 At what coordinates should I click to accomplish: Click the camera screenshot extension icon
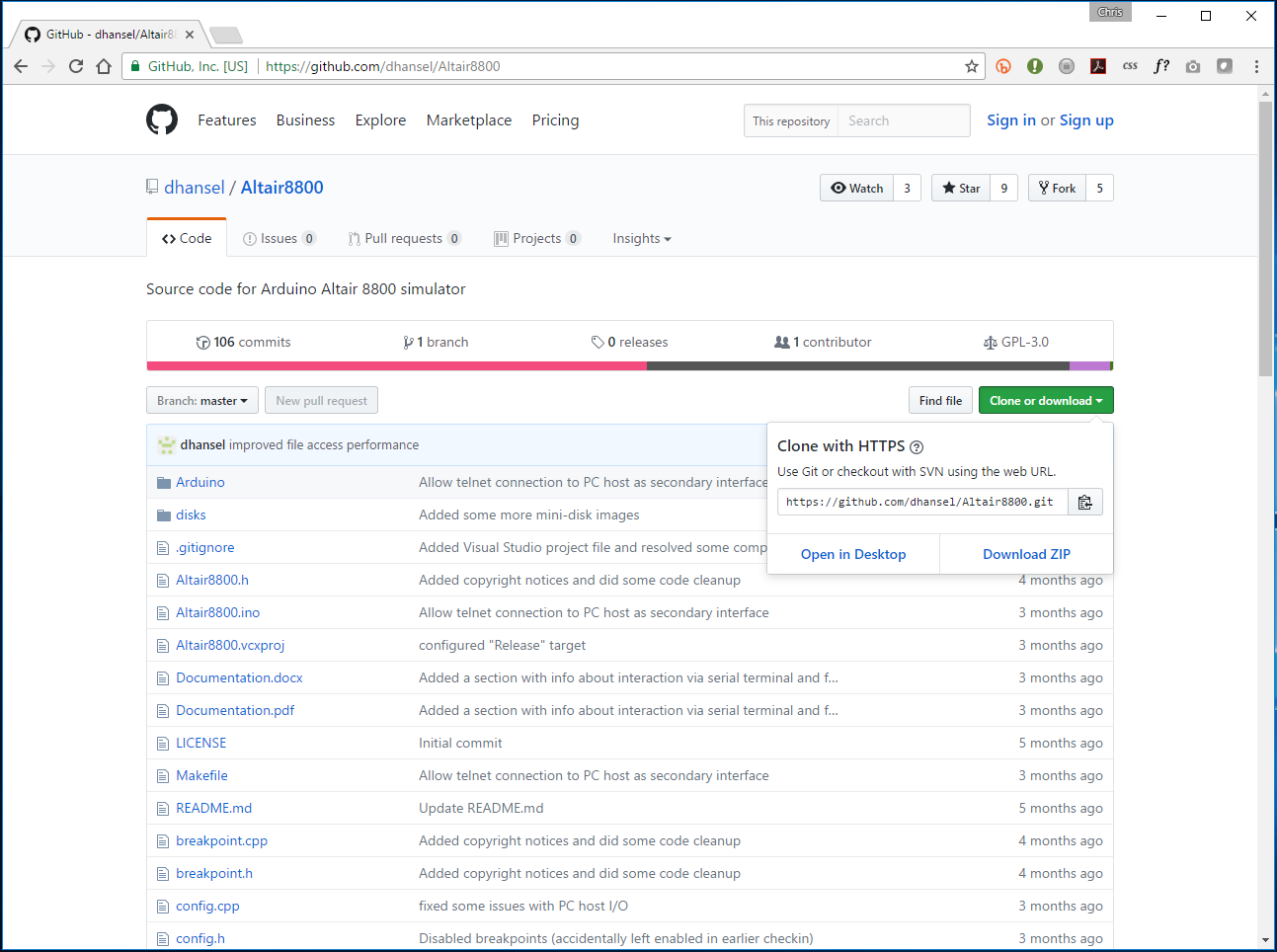(1193, 66)
